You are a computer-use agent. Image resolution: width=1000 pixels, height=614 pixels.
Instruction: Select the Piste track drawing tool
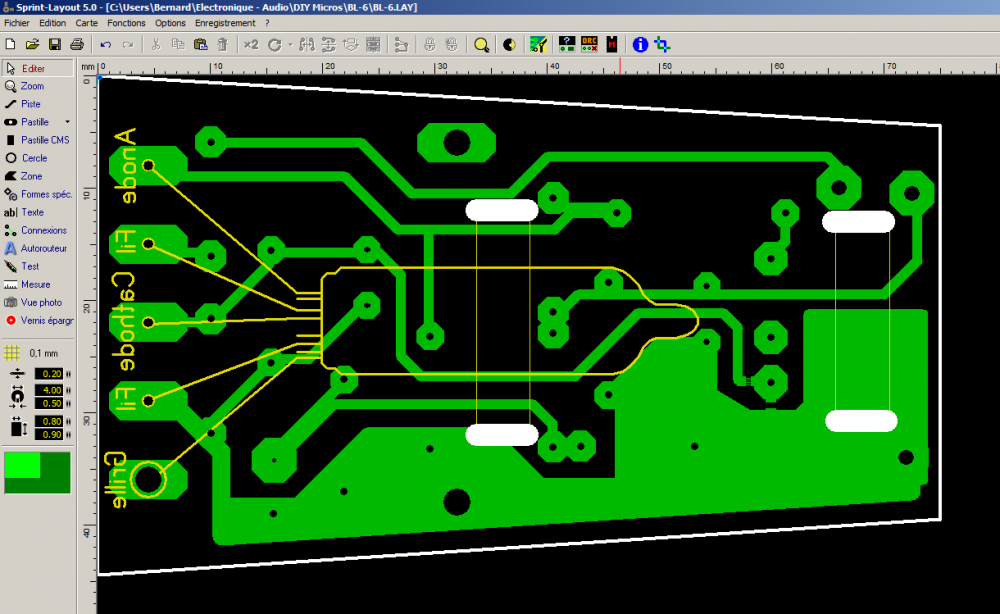[30, 104]
